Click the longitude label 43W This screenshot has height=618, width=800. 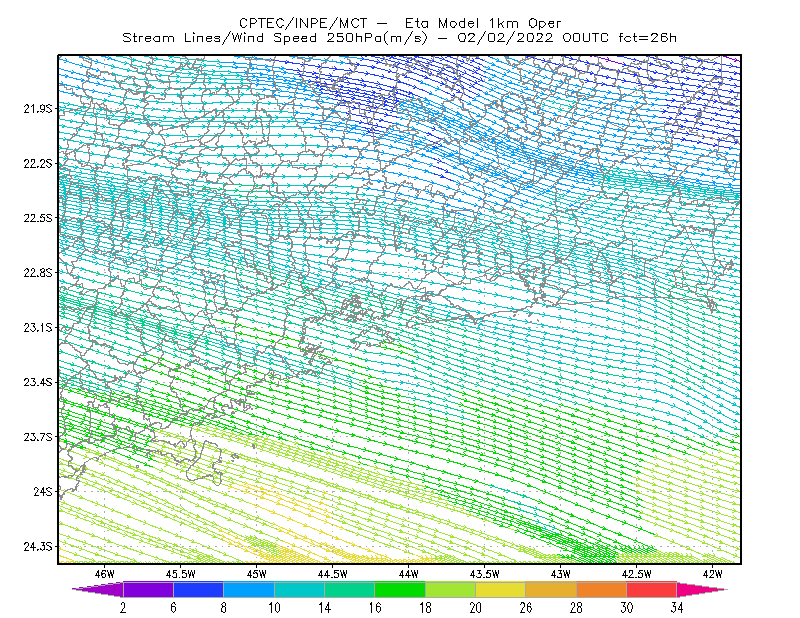pyautogui.click(x=561, y=574)
